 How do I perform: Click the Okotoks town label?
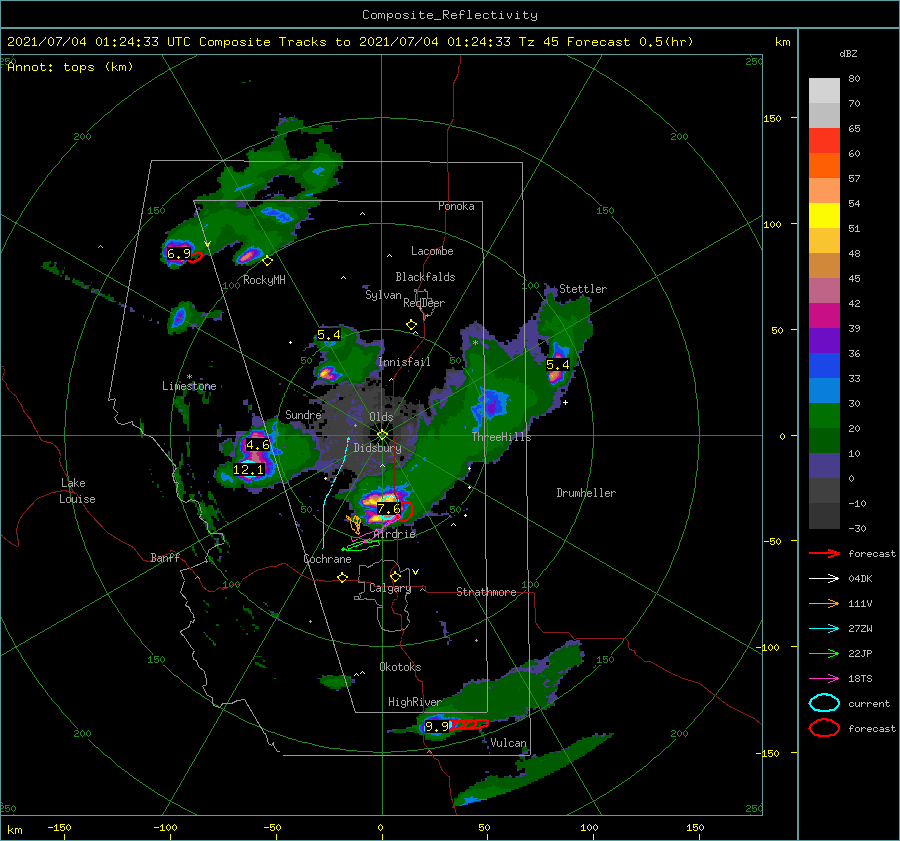coord(400,667)
